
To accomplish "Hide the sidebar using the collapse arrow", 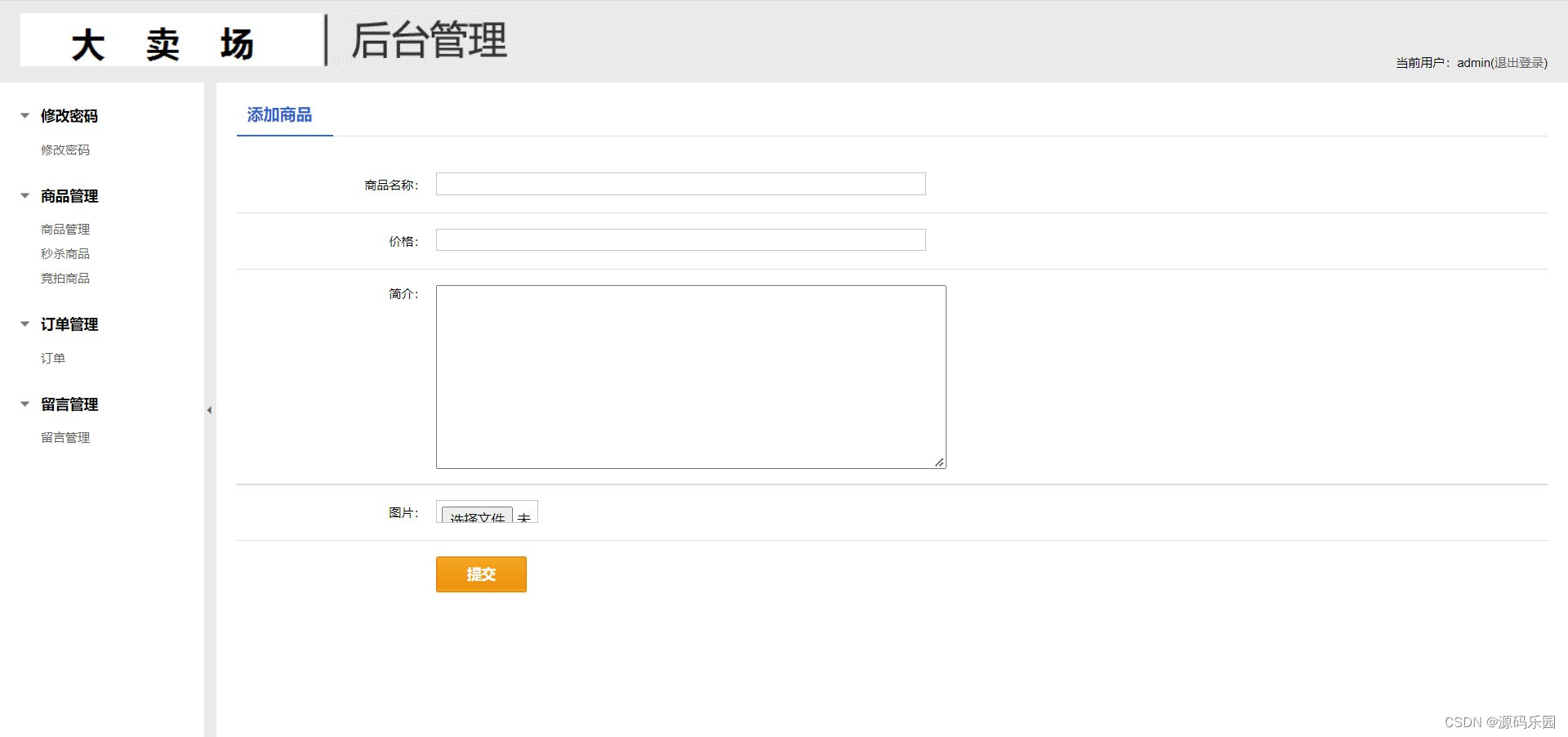I will tap(210, 411).
